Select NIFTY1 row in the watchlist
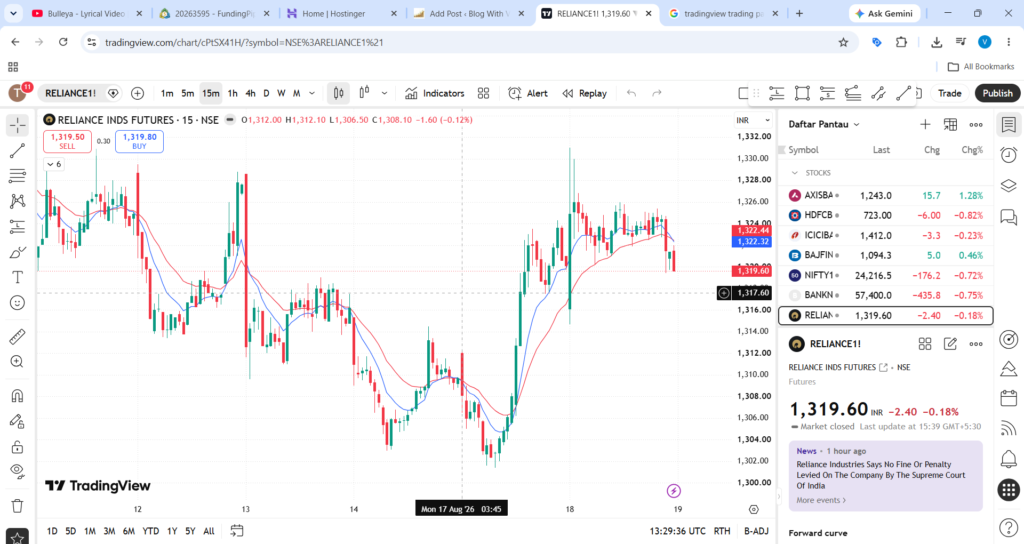This screenshot has height=544, width=1024. [886, 276]
